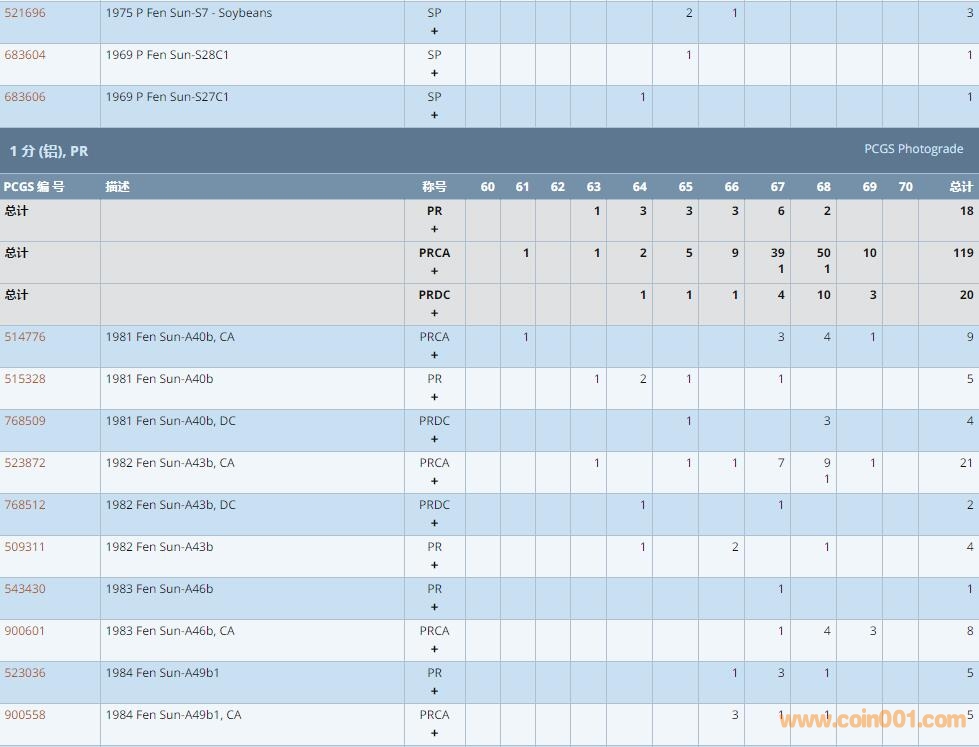Open PCGS number 523036 link
Screen dimensions: 979x747
tap(25, 673)
